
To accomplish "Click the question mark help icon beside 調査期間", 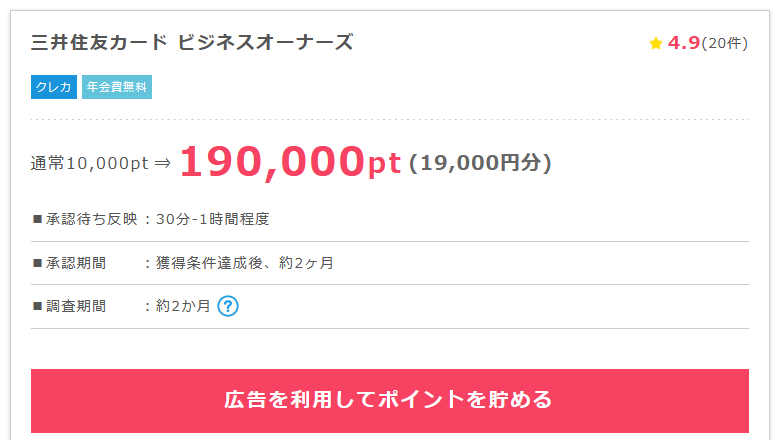I will 228,306.
